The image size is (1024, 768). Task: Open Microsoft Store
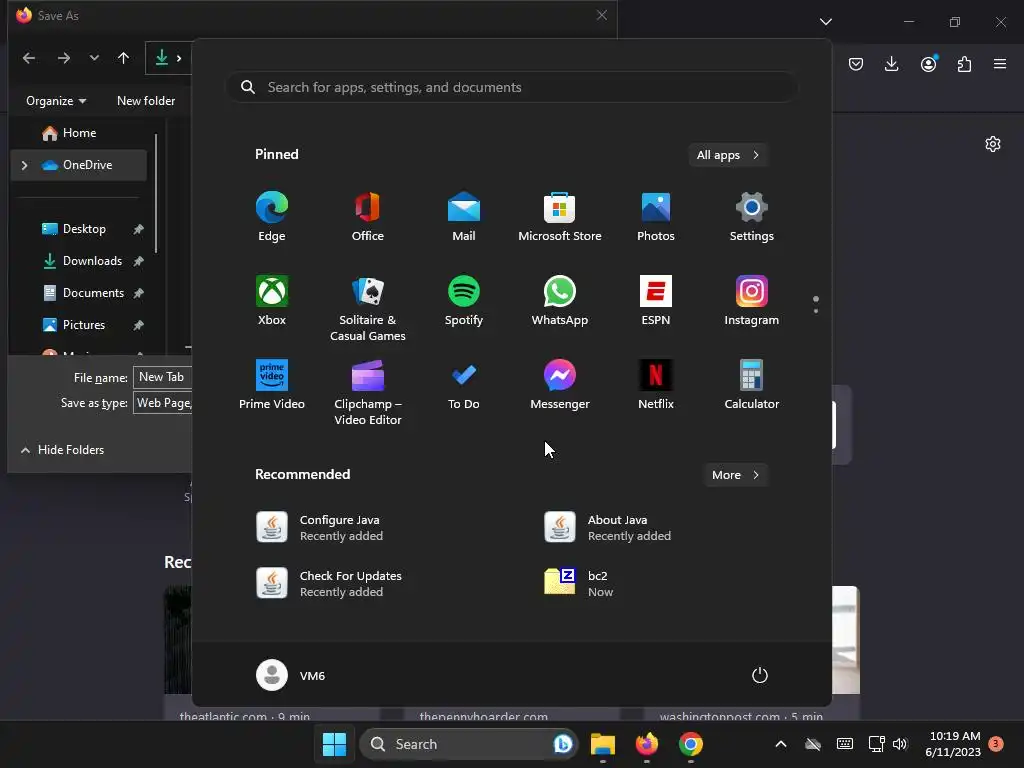(560, 217)
